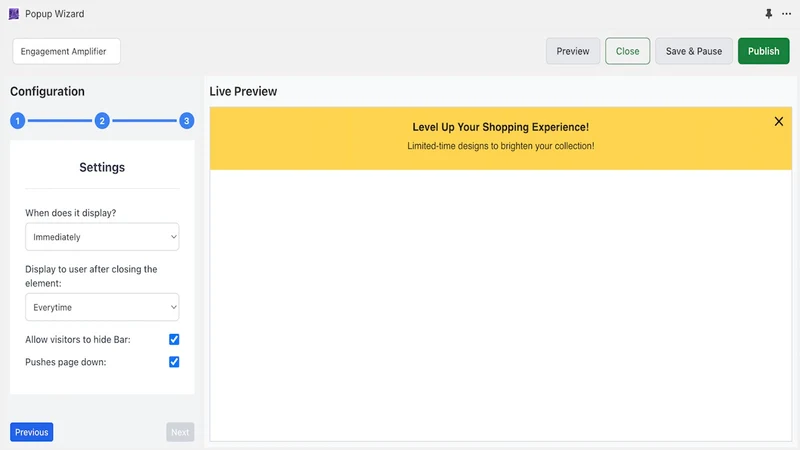Viewport: 800px width, 450px height.
Task: Click the Preview button
Action: (573, 51)
